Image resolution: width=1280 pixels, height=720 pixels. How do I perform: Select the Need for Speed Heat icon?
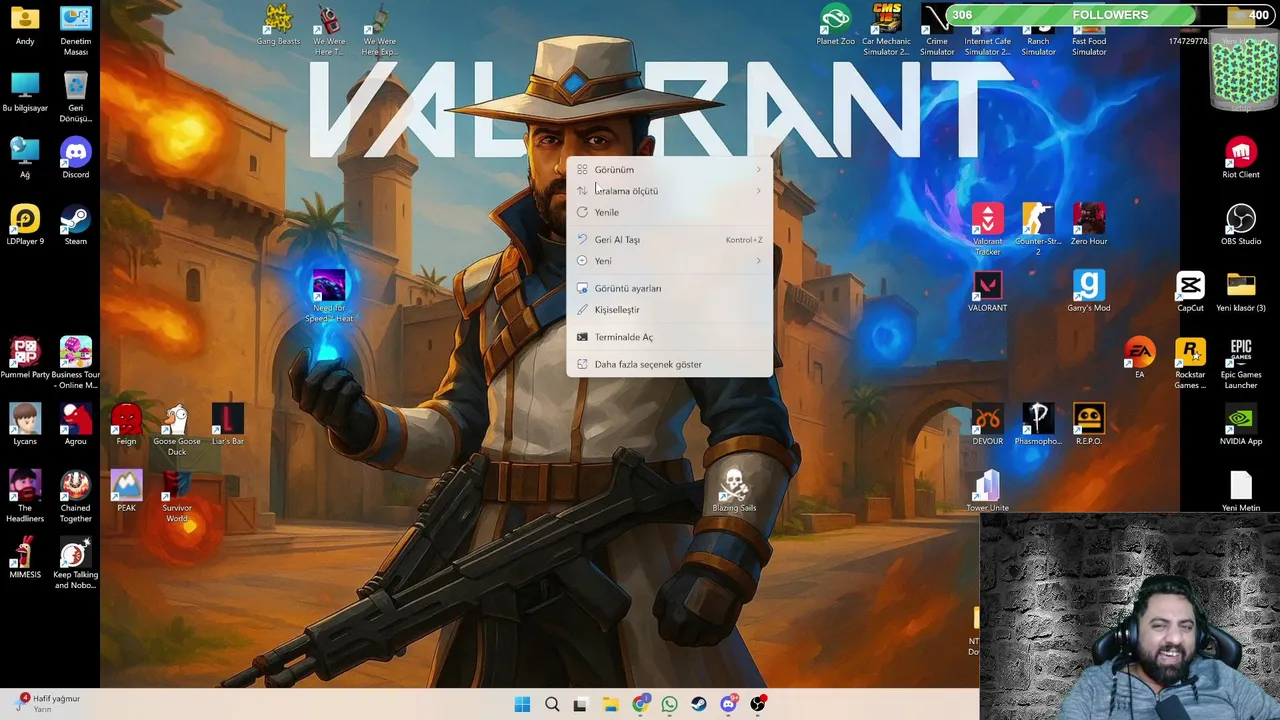click(329, 296)
